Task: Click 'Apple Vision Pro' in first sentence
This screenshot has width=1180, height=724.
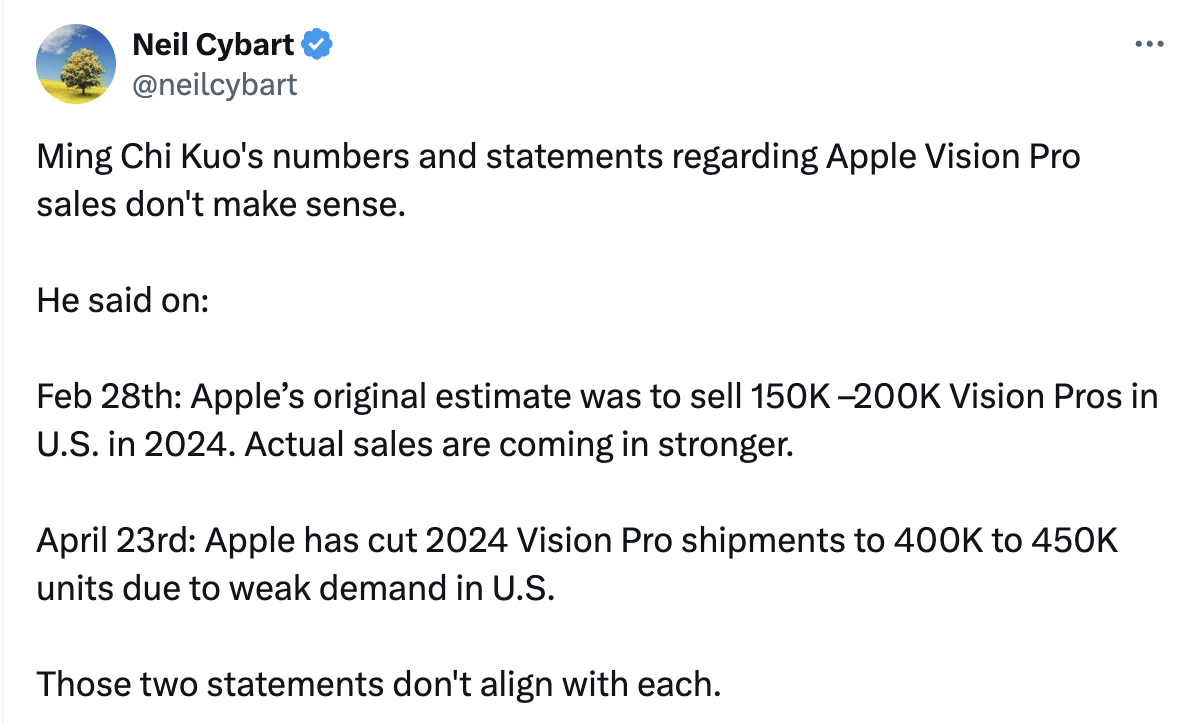Action: pyautogui.click(x=953, y=157)
